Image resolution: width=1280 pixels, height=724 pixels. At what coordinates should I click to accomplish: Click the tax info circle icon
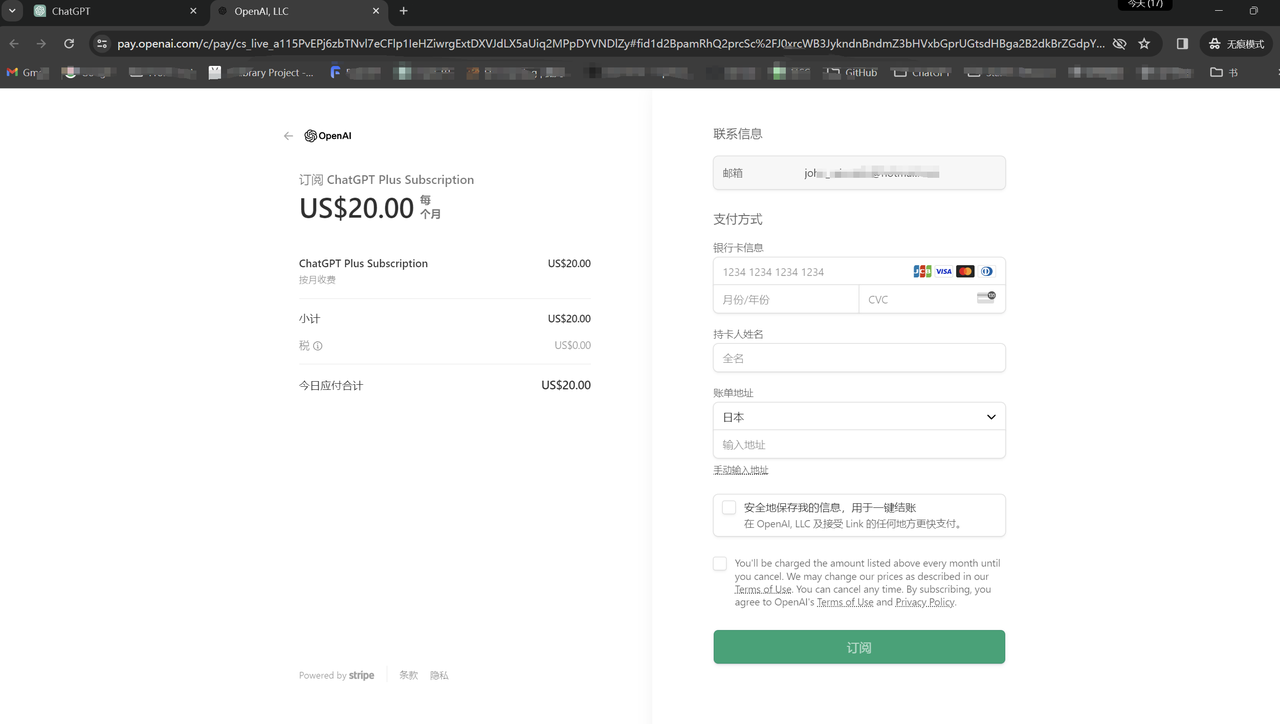click(318, 346)
